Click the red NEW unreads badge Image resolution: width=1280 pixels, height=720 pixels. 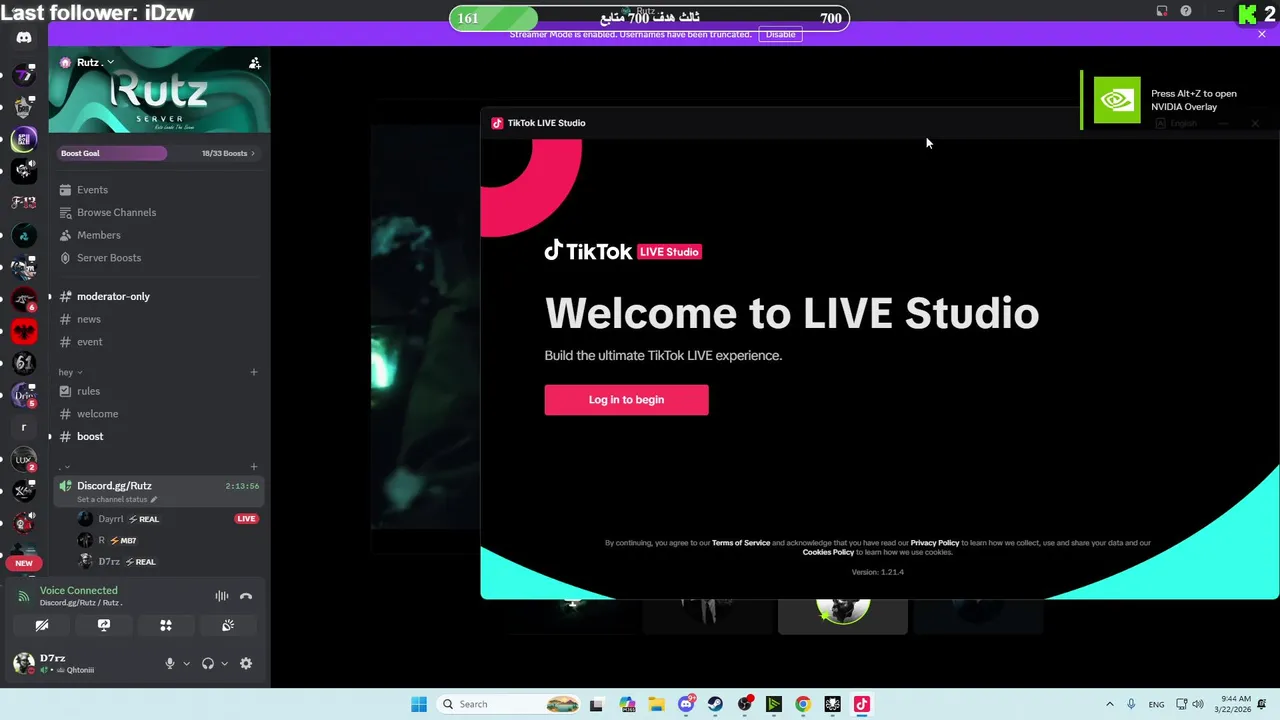click(x=24, y=563)
